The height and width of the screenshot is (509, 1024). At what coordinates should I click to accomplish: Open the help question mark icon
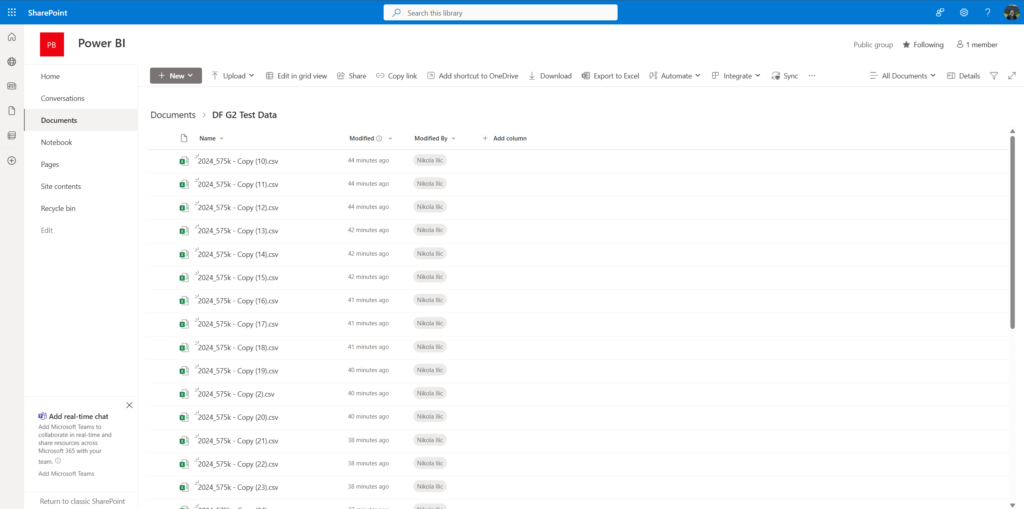(988, 12)
